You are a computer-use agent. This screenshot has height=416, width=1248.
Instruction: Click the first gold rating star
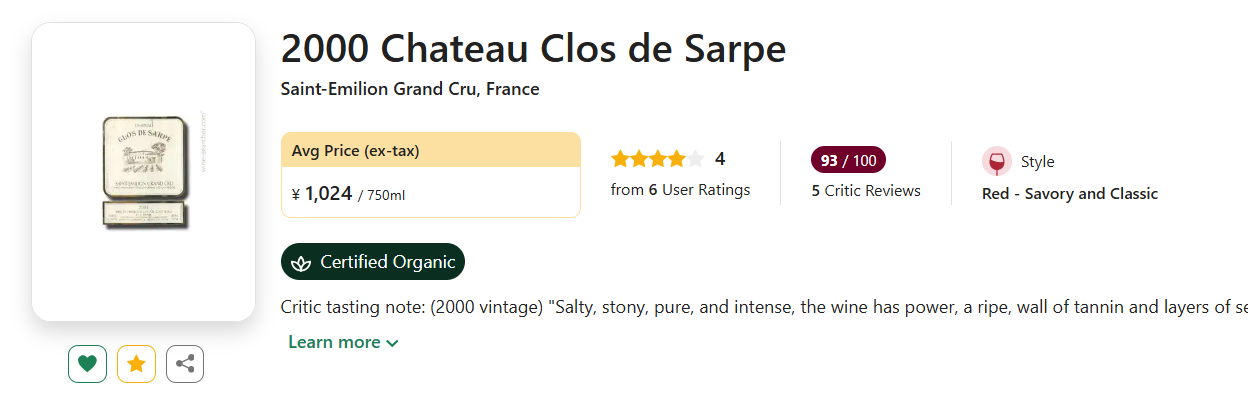pos(620,159)
